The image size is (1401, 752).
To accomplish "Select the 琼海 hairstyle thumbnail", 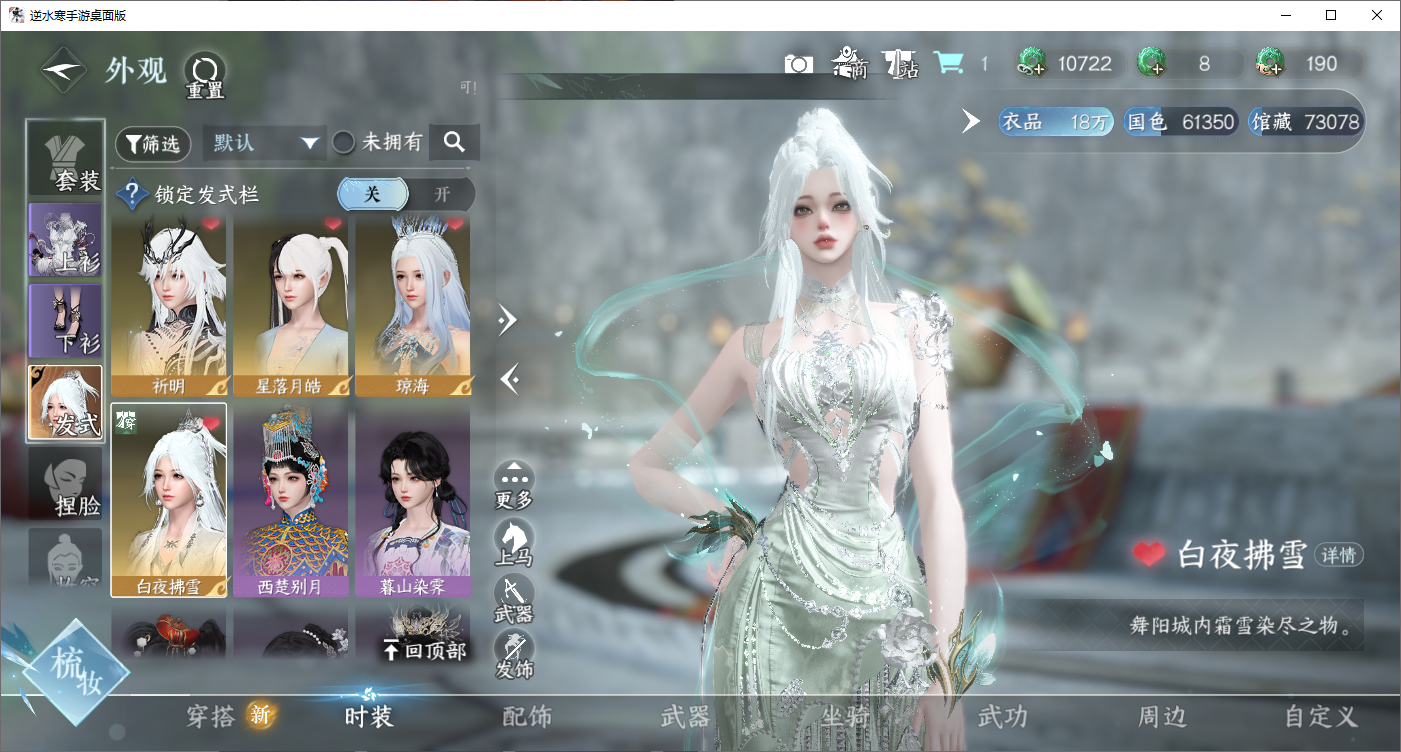I will pos(413,305).
